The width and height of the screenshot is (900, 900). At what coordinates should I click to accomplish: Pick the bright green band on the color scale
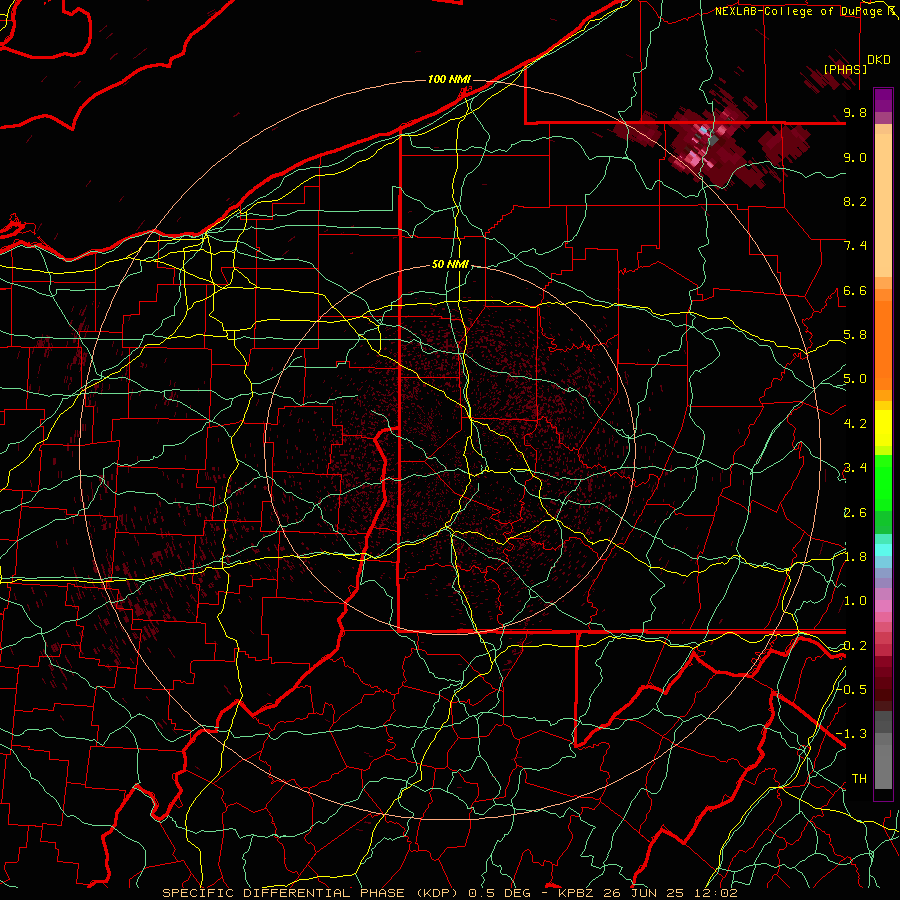pos(883,483)
